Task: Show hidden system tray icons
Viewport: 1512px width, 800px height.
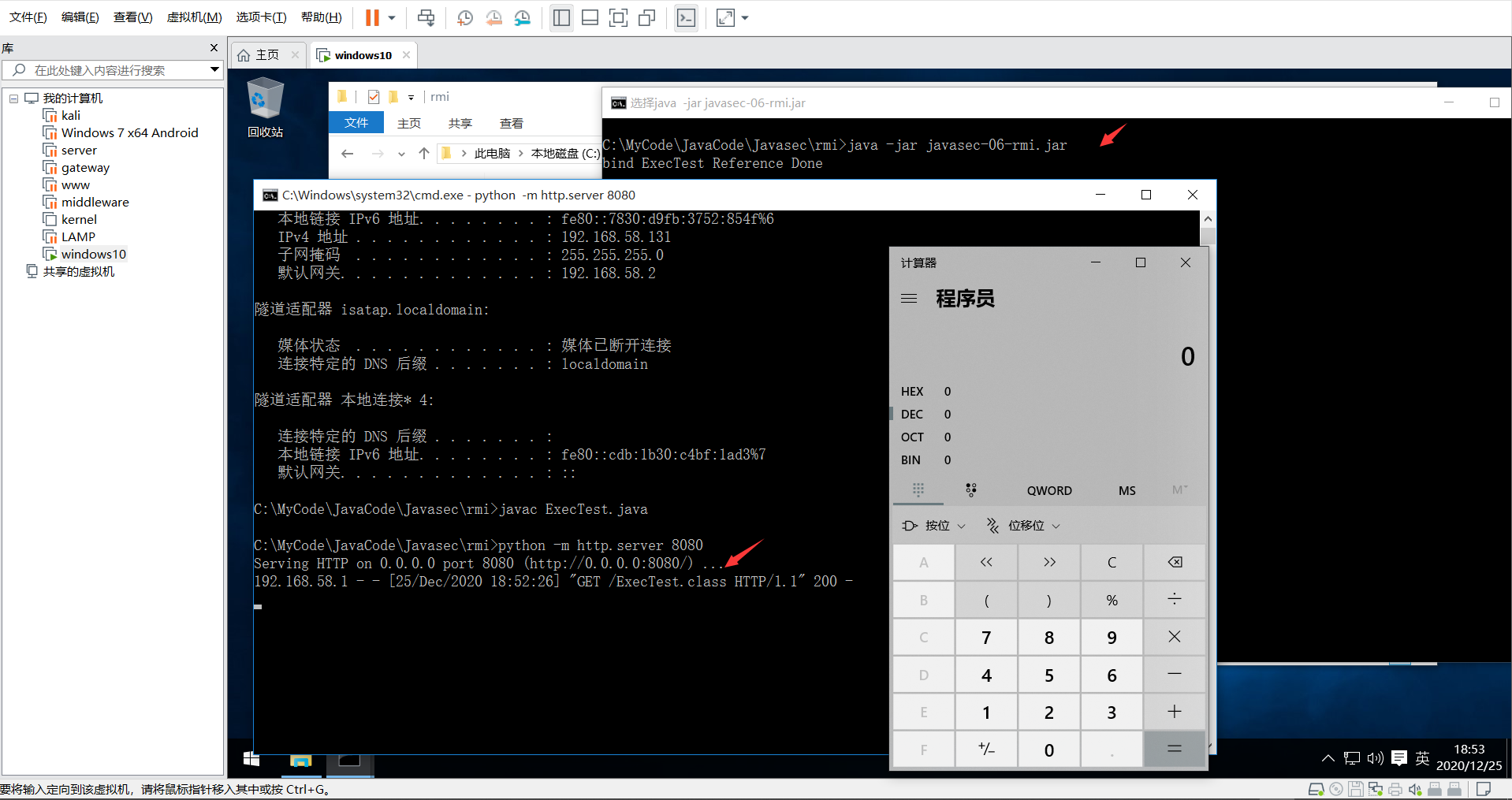Action: [x=1328, y=758]
